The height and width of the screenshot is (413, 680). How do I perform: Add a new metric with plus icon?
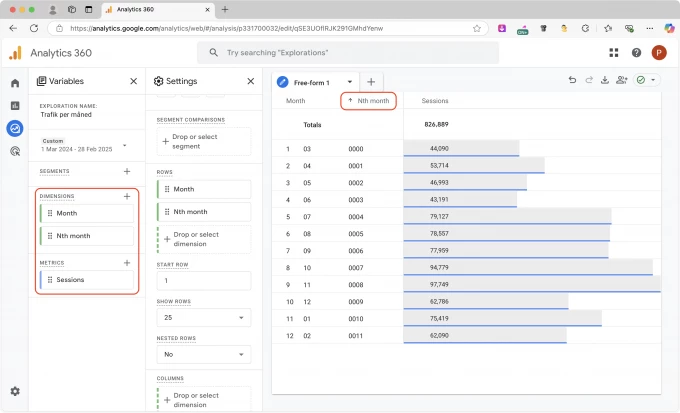pyautogui.click(x=127, y=263)
